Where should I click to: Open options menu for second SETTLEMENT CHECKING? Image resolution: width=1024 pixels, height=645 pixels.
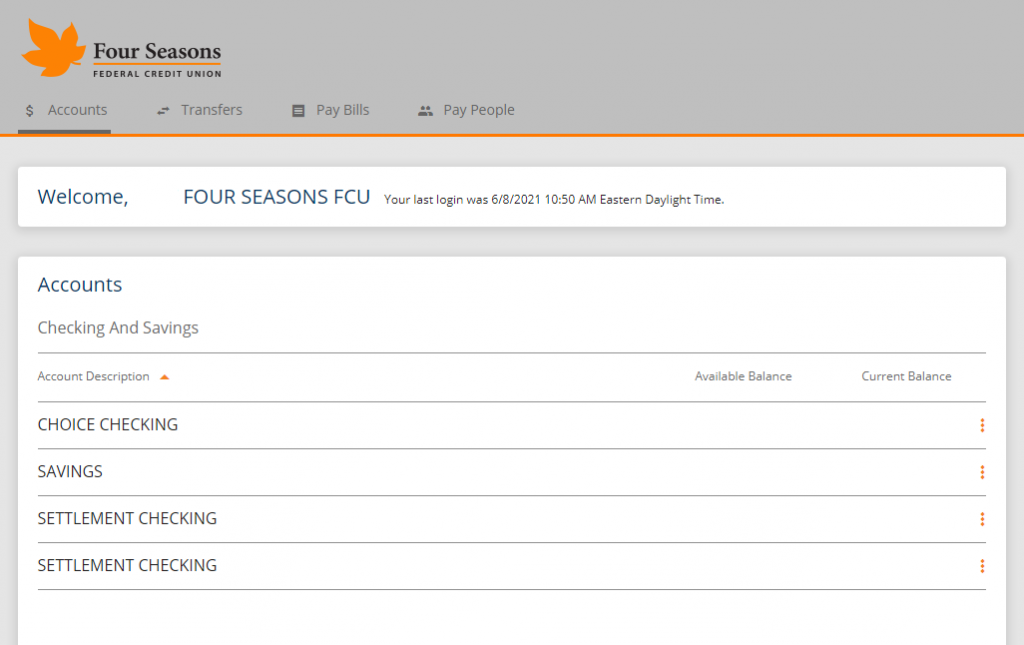981,566
